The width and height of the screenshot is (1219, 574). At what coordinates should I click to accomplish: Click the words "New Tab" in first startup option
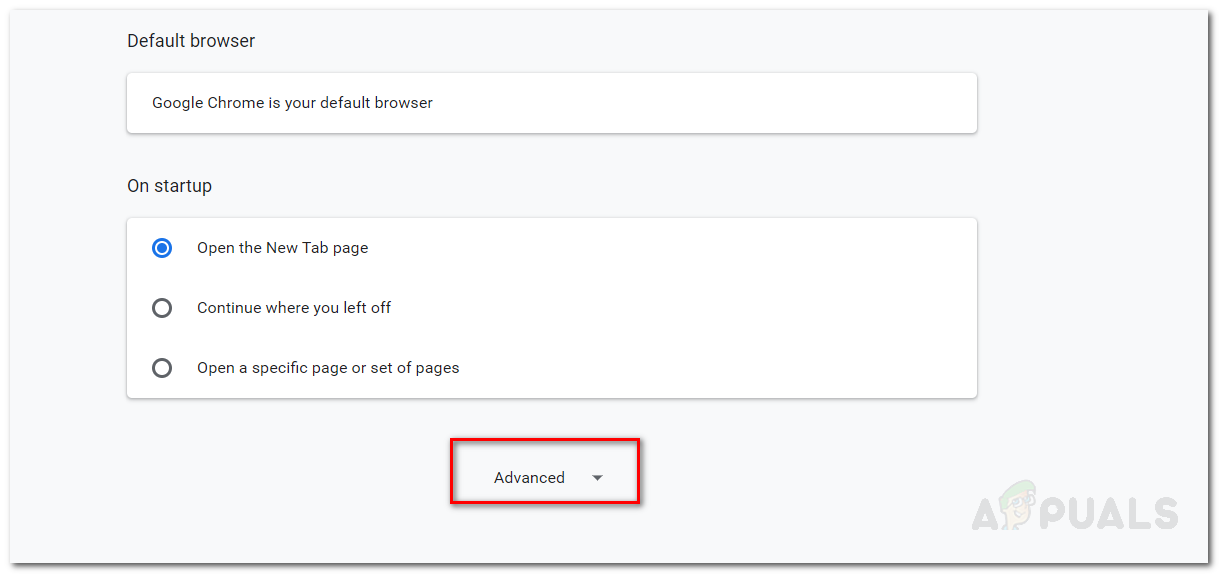[297, 248]
